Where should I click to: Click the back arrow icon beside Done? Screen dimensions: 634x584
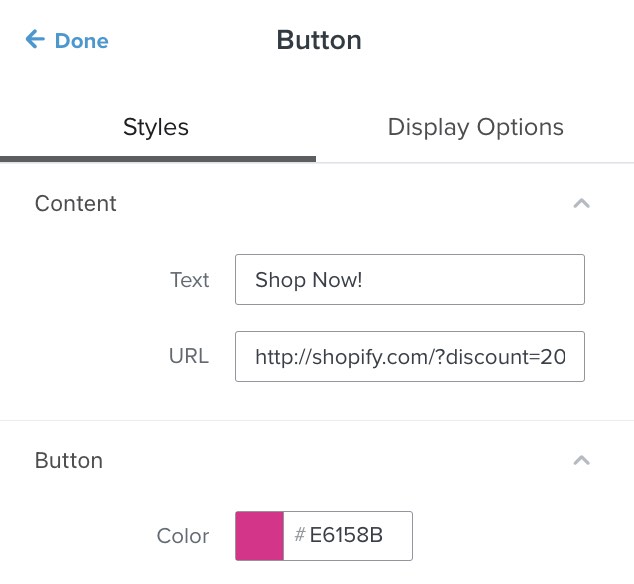[x=34, y=40]
